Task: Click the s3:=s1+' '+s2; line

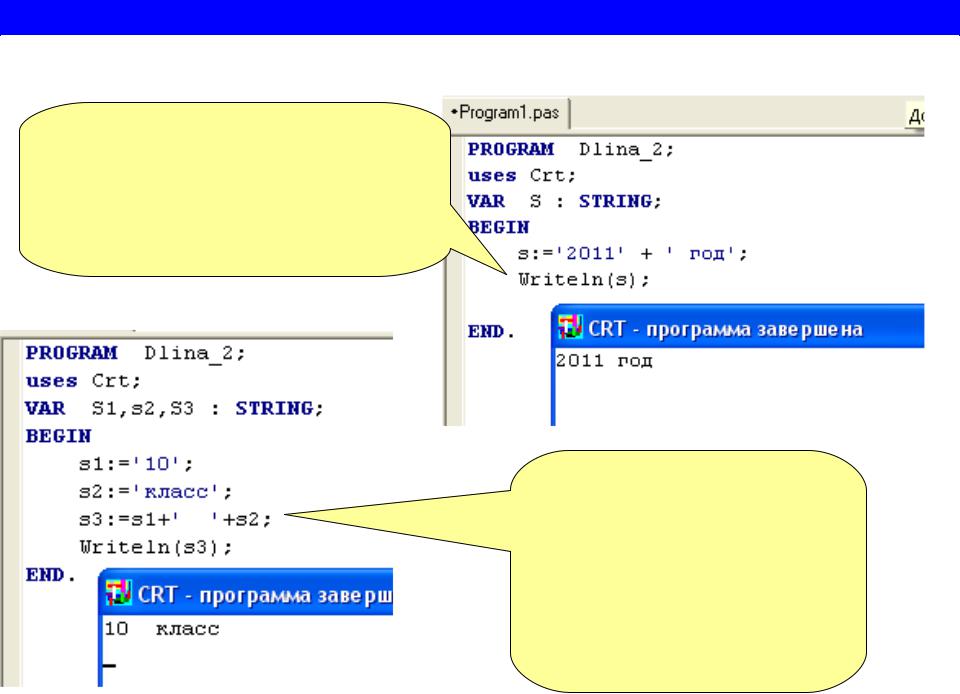Action: 175,520
